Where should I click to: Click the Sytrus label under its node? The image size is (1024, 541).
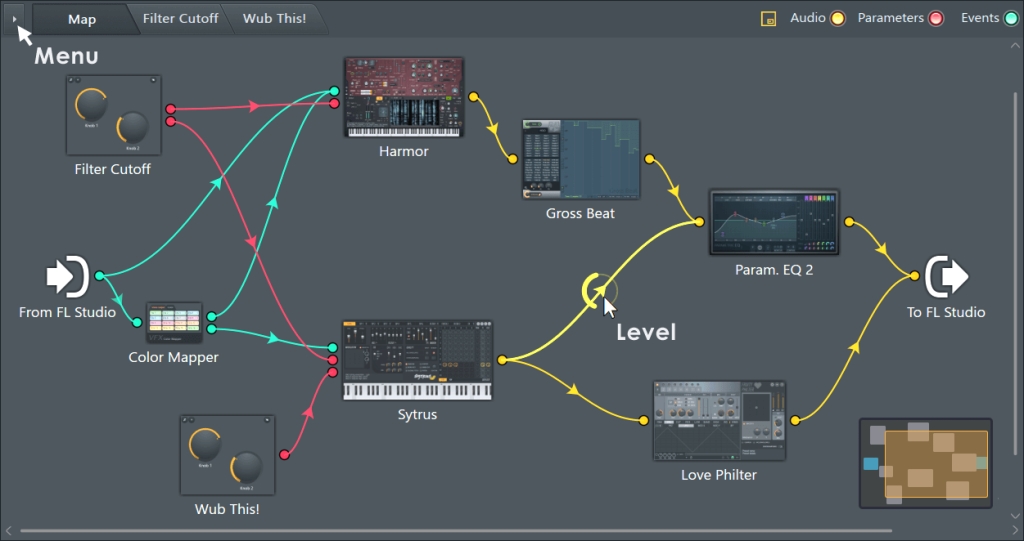pyautogui.click(x=417, y=414)
